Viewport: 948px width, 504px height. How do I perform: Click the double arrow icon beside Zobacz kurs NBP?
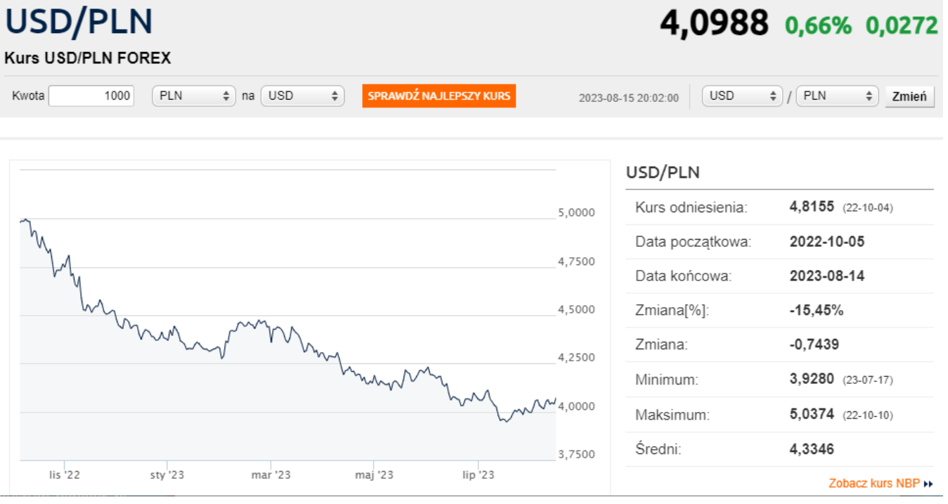coord(928,484)
